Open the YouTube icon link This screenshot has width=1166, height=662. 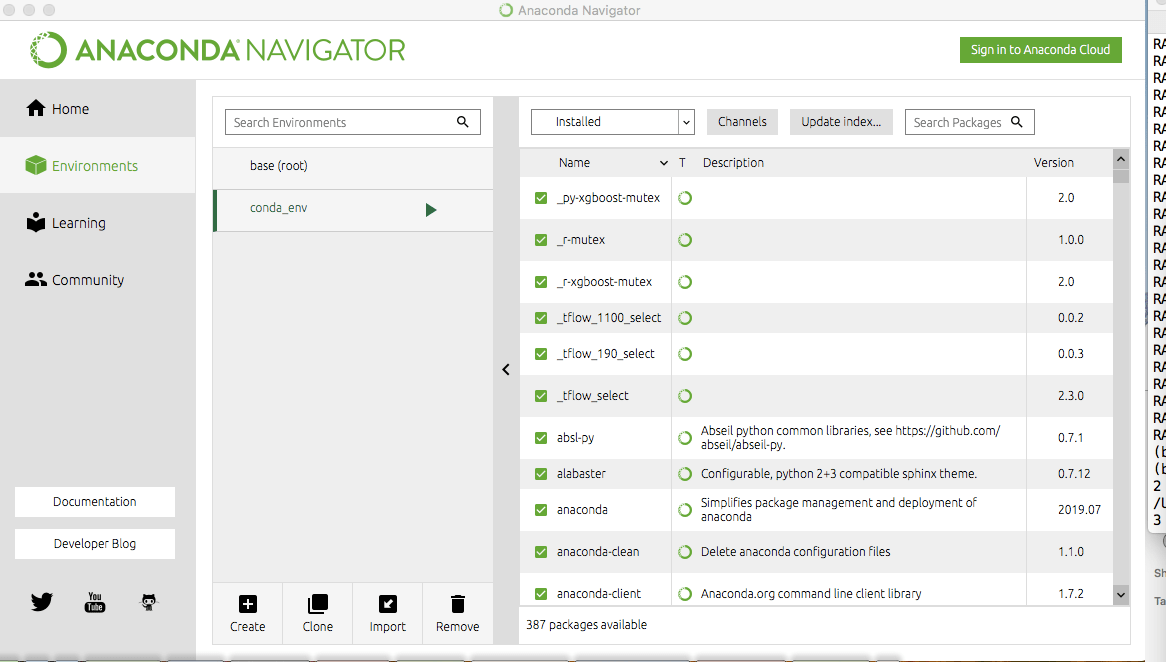click(95, 602)
